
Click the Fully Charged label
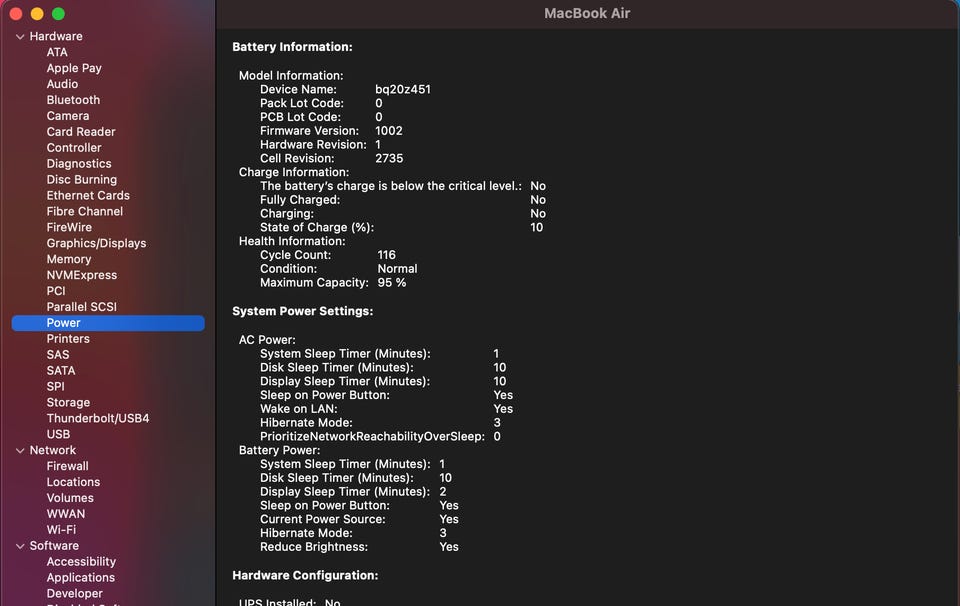point(300,200)
